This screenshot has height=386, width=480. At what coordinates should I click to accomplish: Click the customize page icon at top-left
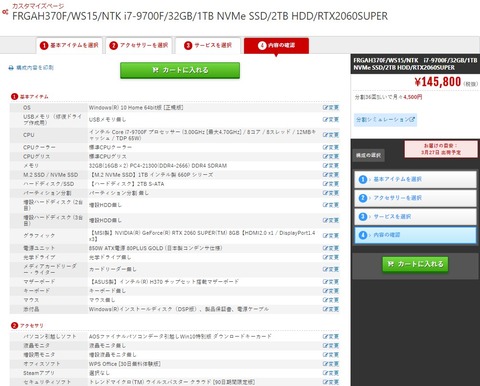[5, 12]
